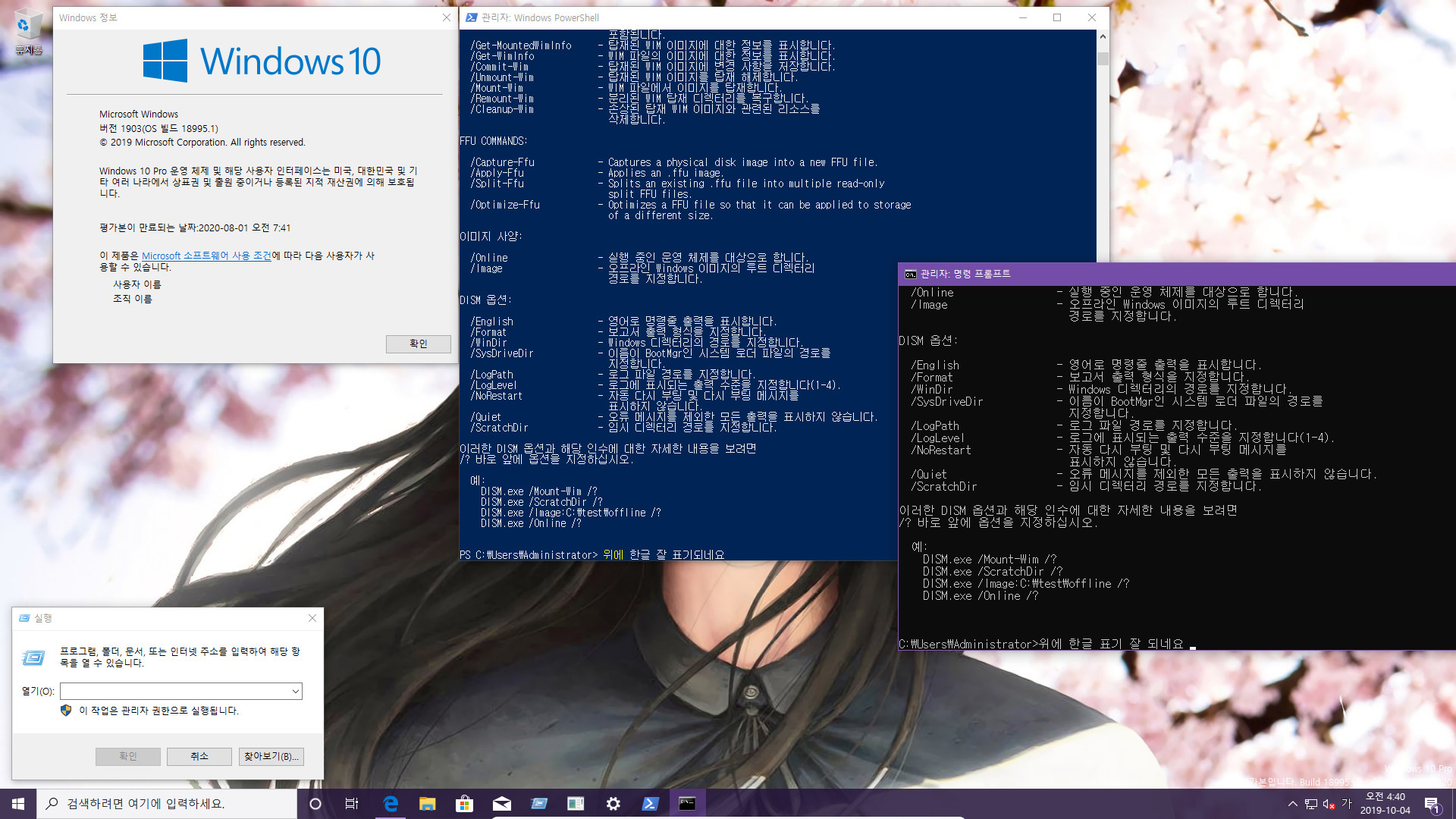Close the PowerShell window
The width and height of the screenshot is (1456, 819).
tap(1092, 17)
